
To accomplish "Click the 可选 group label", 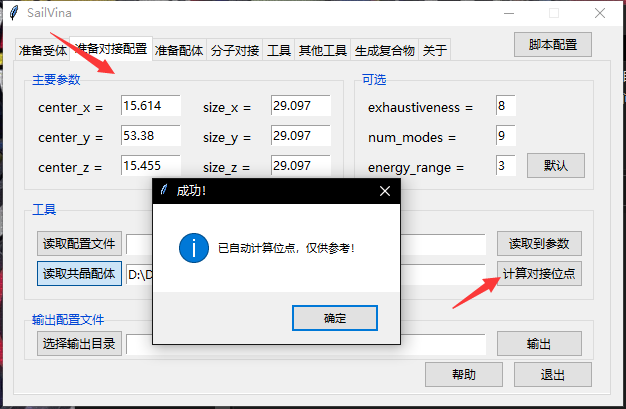I will pos(374,79).
